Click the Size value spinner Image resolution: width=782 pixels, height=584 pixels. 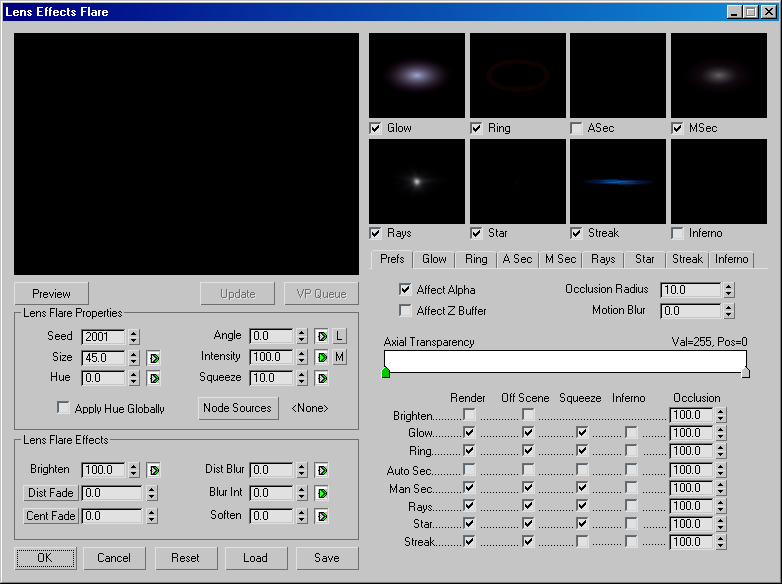click(x=133, y=358)
